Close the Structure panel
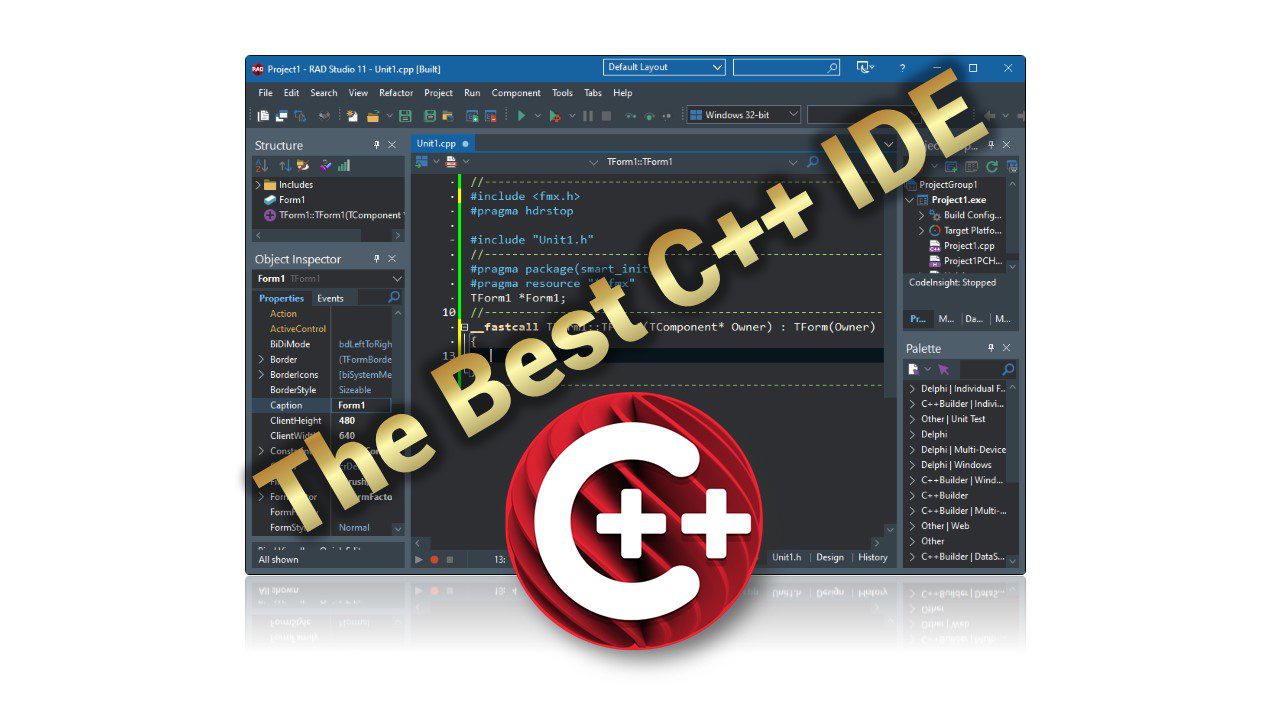The width and height of the screenshot is (1280, 720). click(x=392, y=145)
